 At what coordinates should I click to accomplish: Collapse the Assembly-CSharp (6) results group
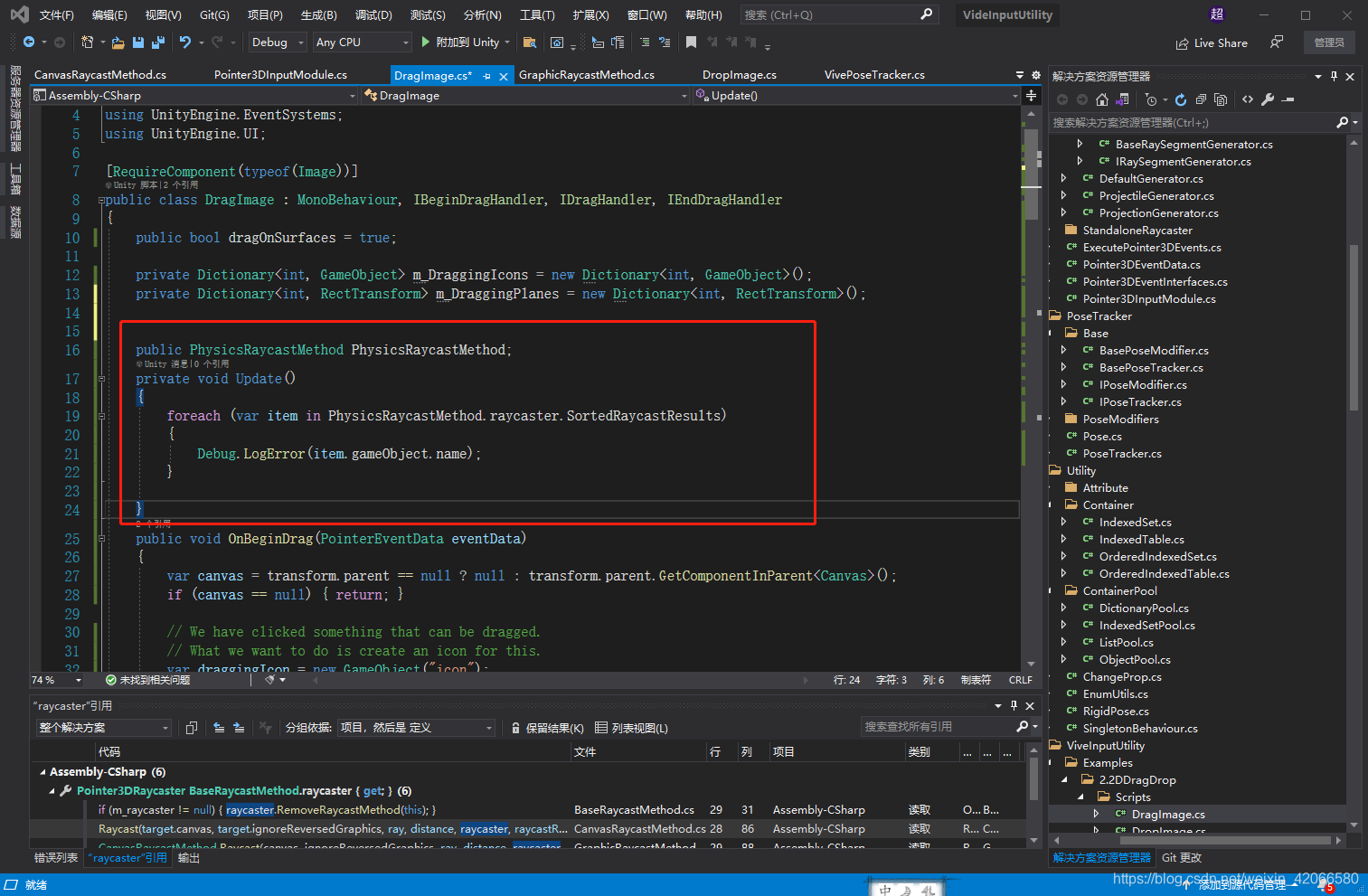[42, 772]
